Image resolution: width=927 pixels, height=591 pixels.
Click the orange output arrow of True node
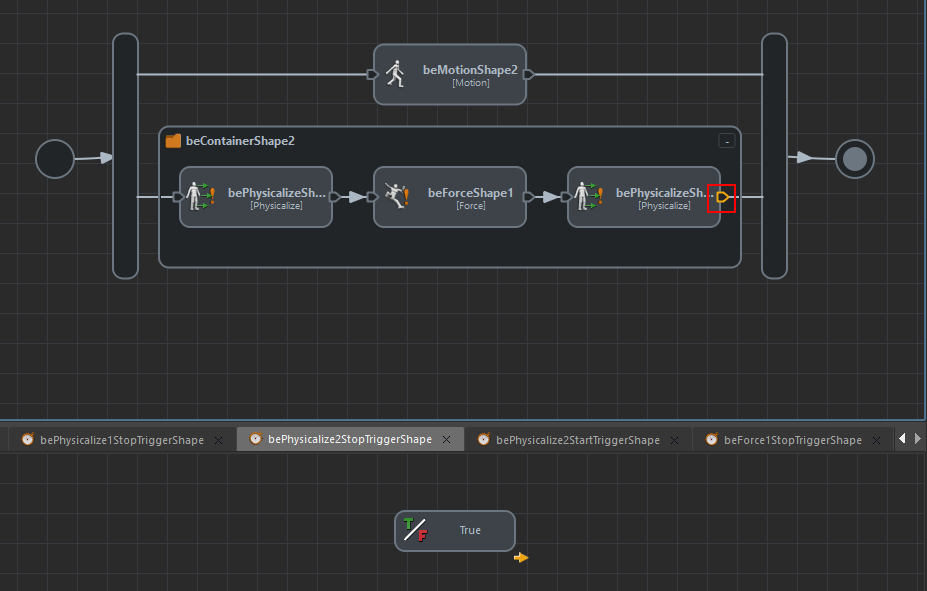point(521,557)
